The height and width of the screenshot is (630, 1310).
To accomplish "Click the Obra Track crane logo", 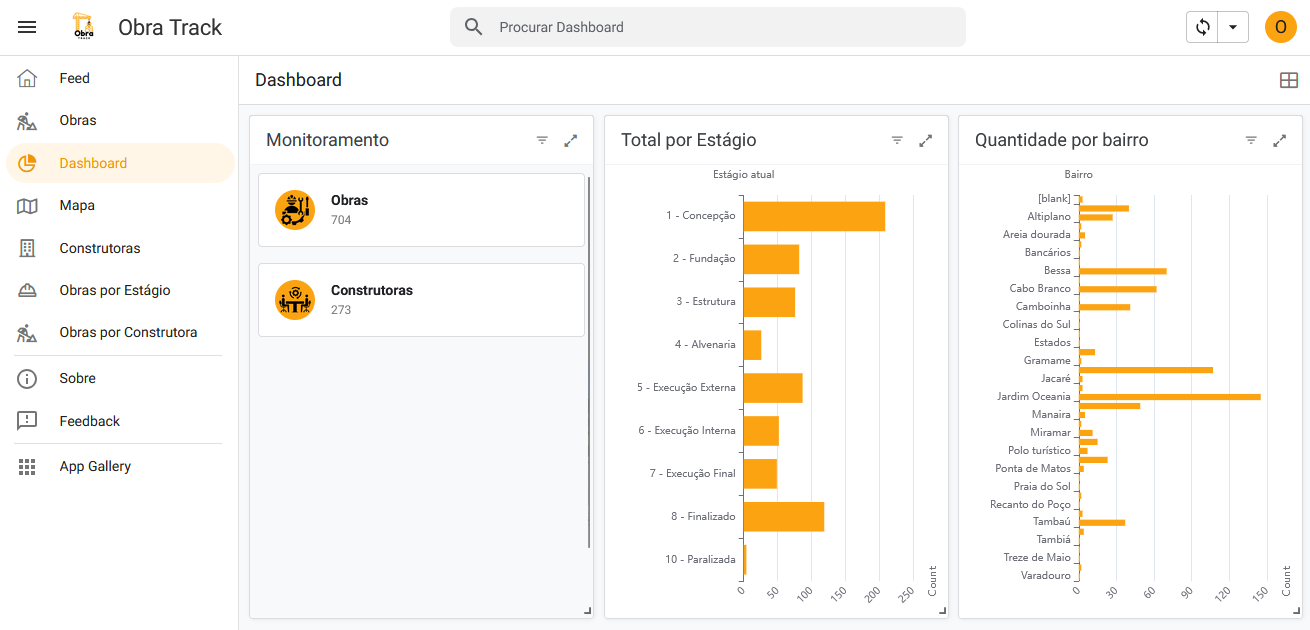I will coord(84,27).
